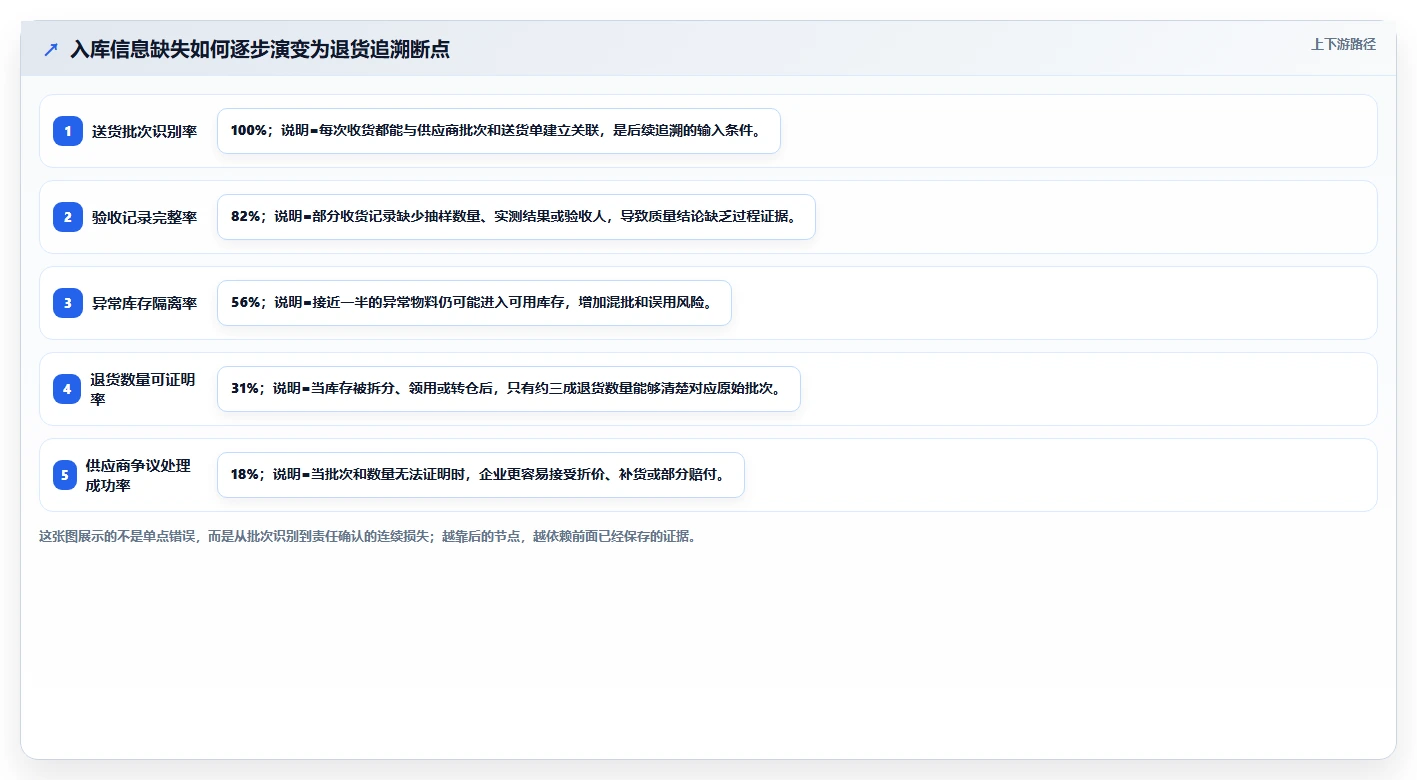Screen dimensions: 1417x780
Task: Open the 56% description box
Action: (474, 303)
